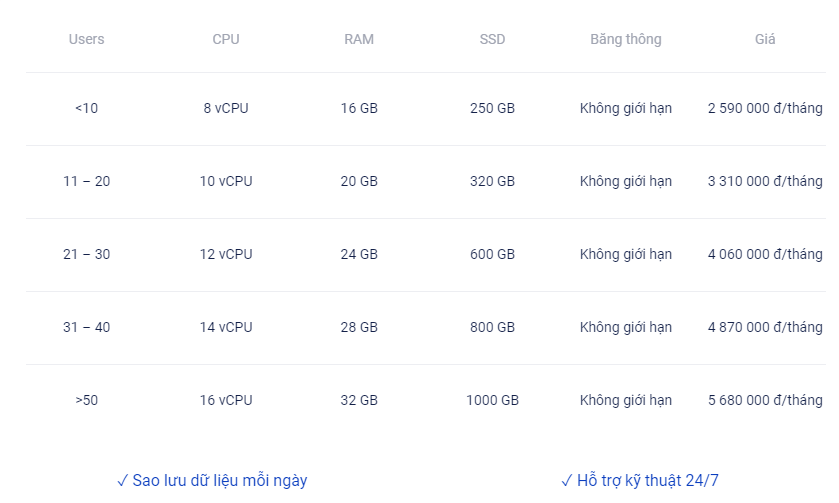
Task: Click the Users column header
Action: (x=86, y=39)
